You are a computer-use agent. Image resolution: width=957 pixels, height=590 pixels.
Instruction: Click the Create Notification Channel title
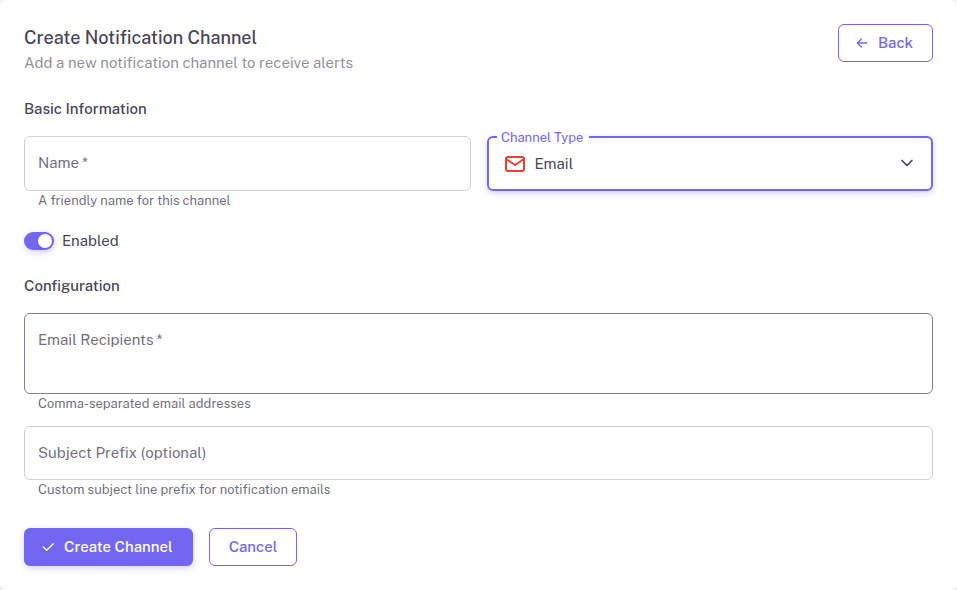pyautogui.click(x=140, y=37)
